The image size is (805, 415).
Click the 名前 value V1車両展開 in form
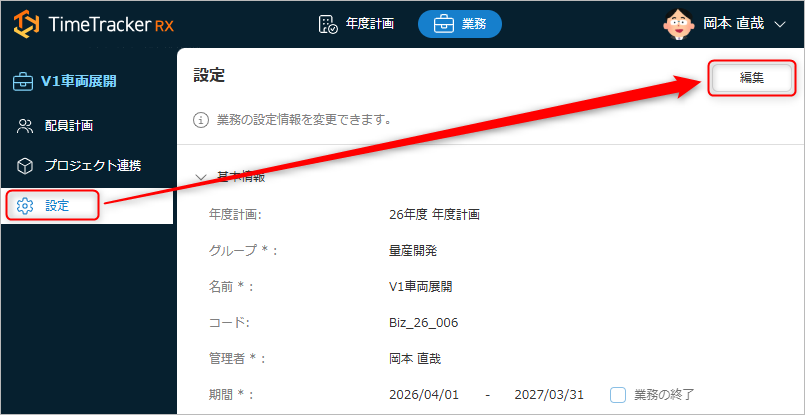420,286
